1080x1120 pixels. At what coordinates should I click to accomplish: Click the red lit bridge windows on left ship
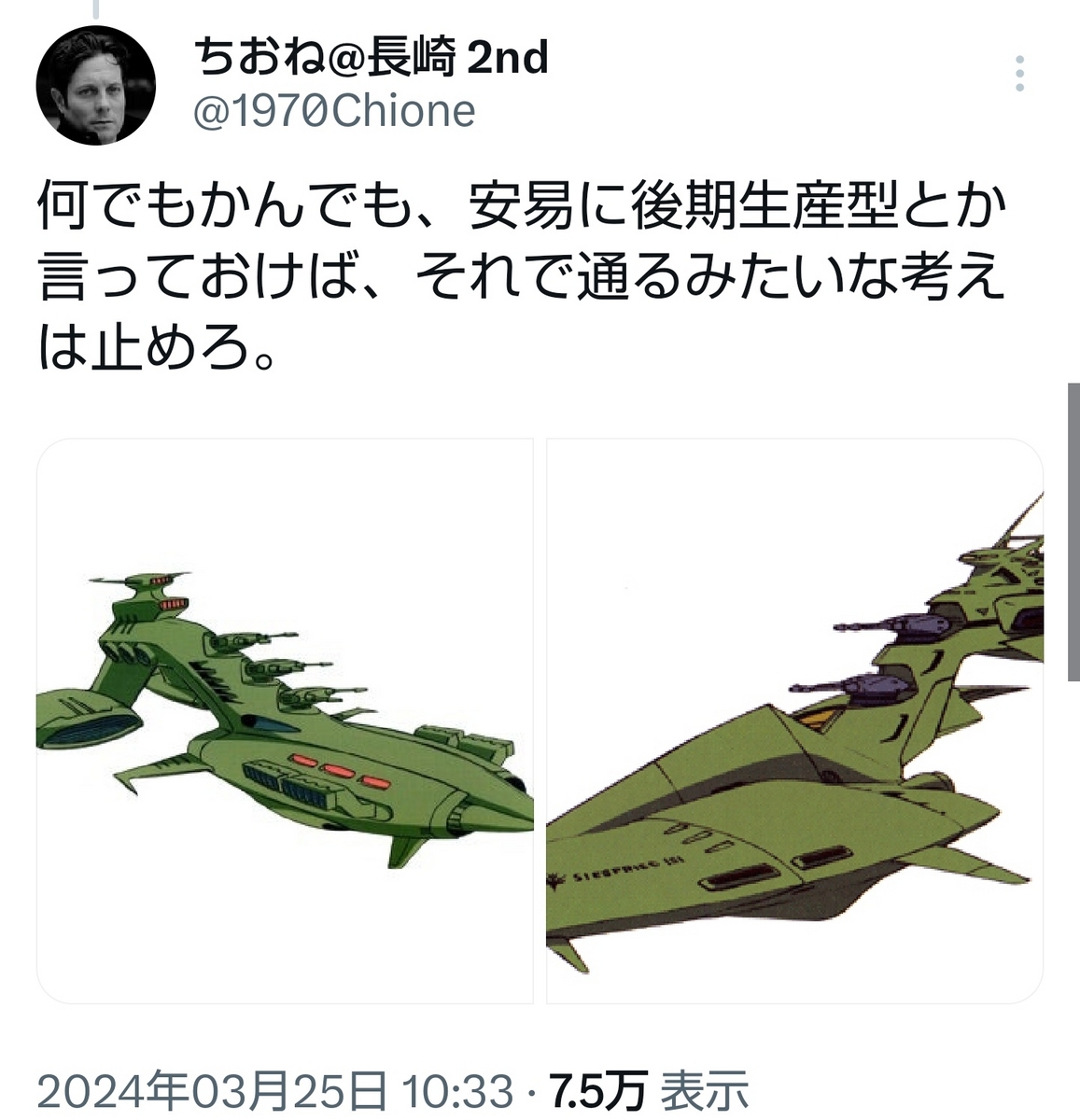coord(171,607)
